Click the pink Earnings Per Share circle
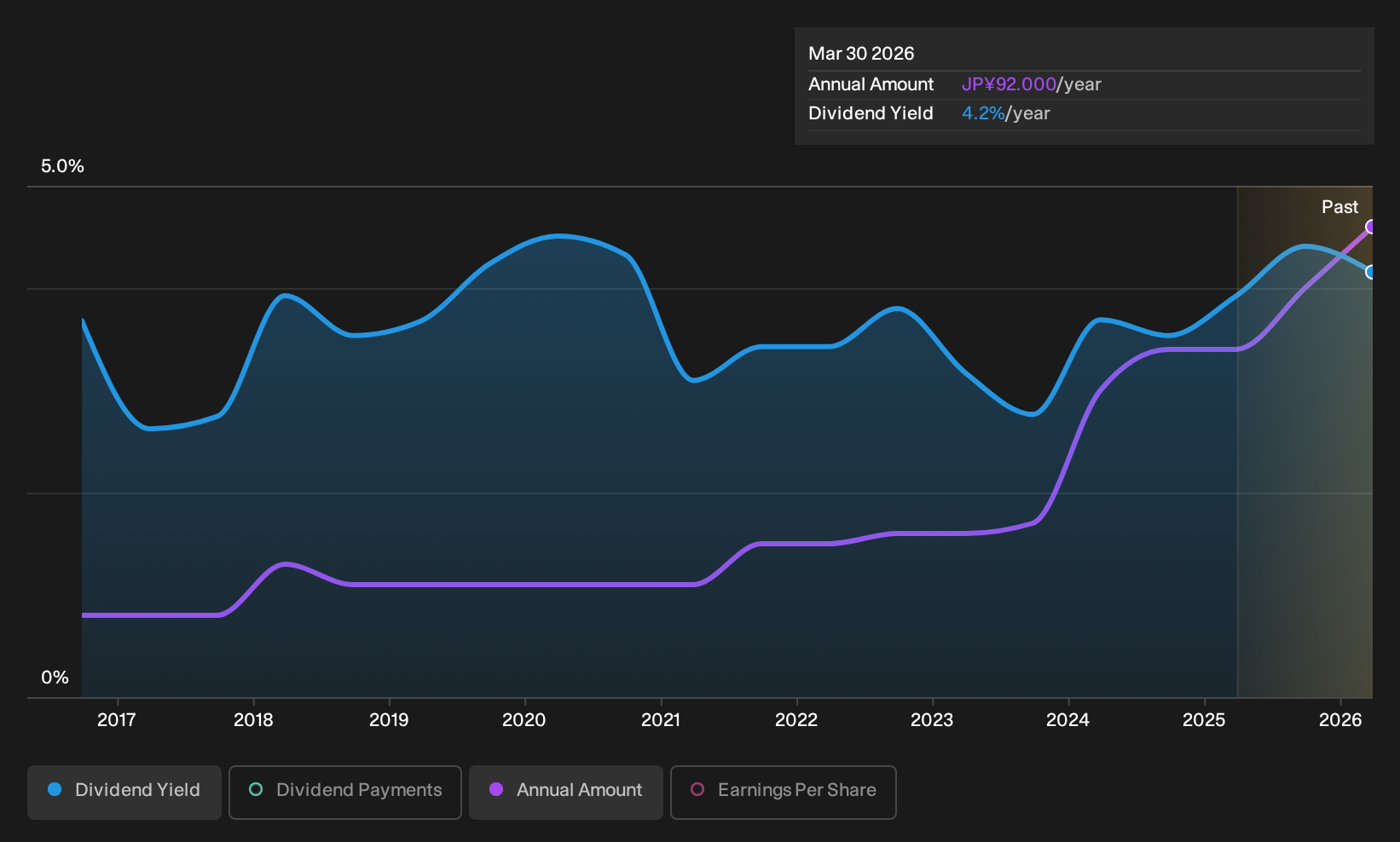Viewport: 1400px width, 842px height. click(x=697, y=789)
